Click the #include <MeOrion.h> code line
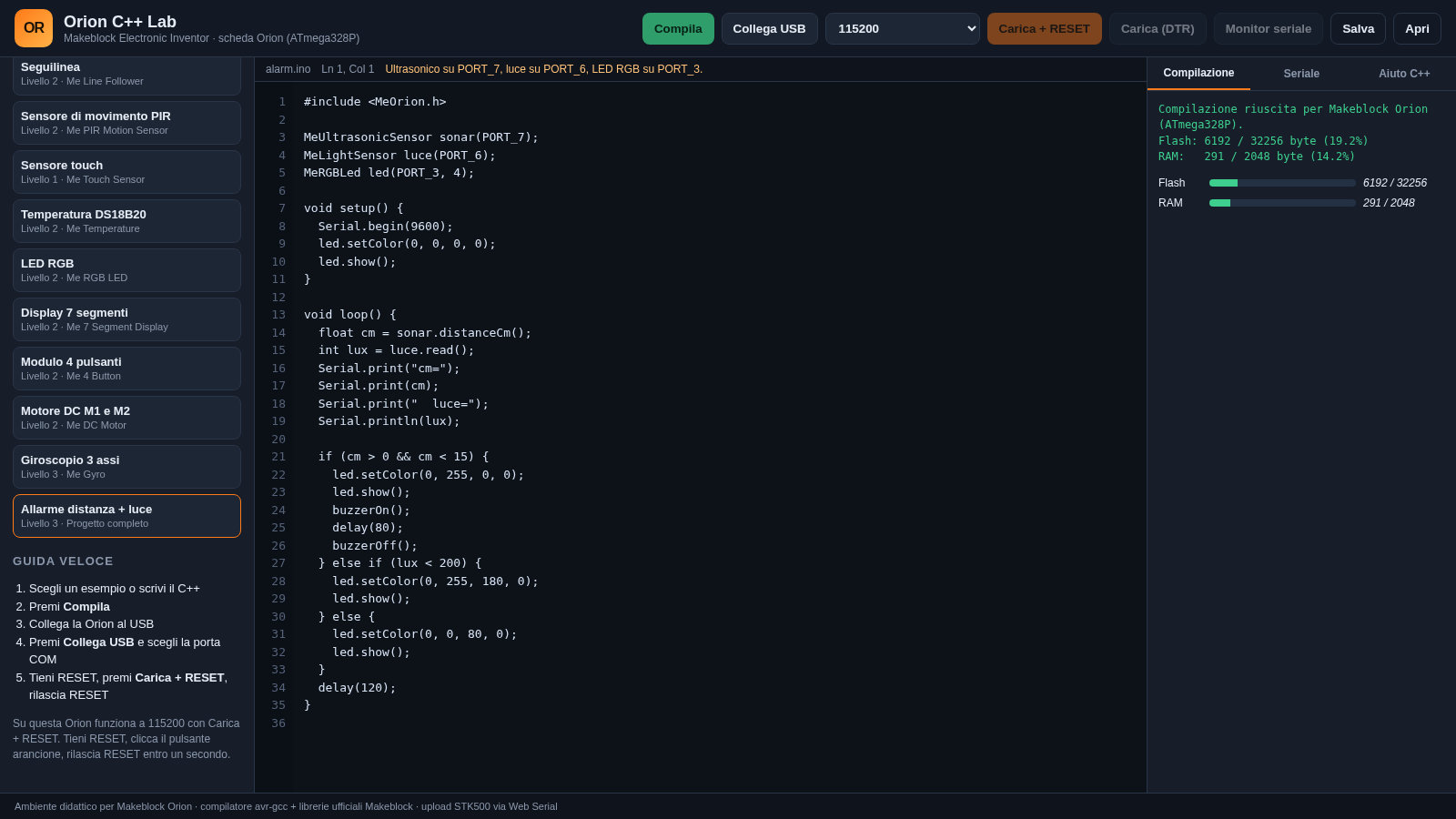This screenshot has width=1456, height=819. pyautogui.click(x=375, y=102)
